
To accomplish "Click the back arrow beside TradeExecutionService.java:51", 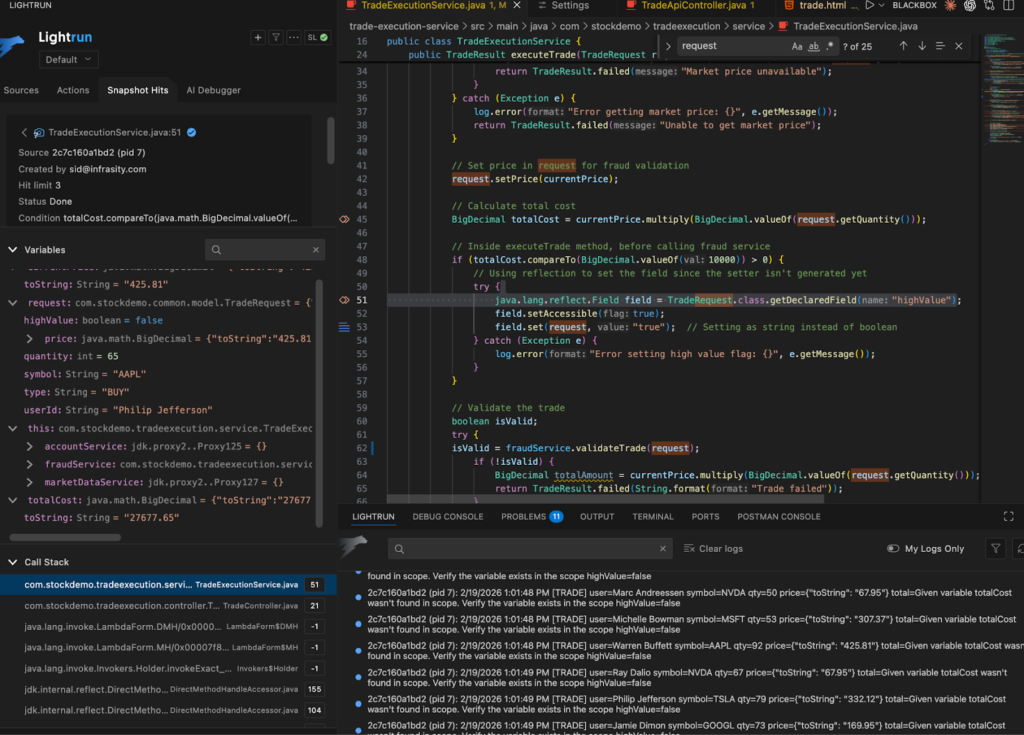I will coord(24,132).
